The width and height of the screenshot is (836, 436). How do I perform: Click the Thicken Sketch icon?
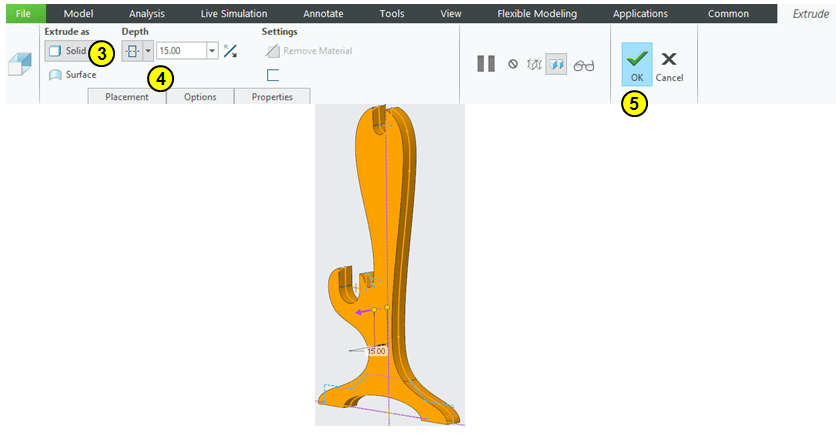coord(273,75)
